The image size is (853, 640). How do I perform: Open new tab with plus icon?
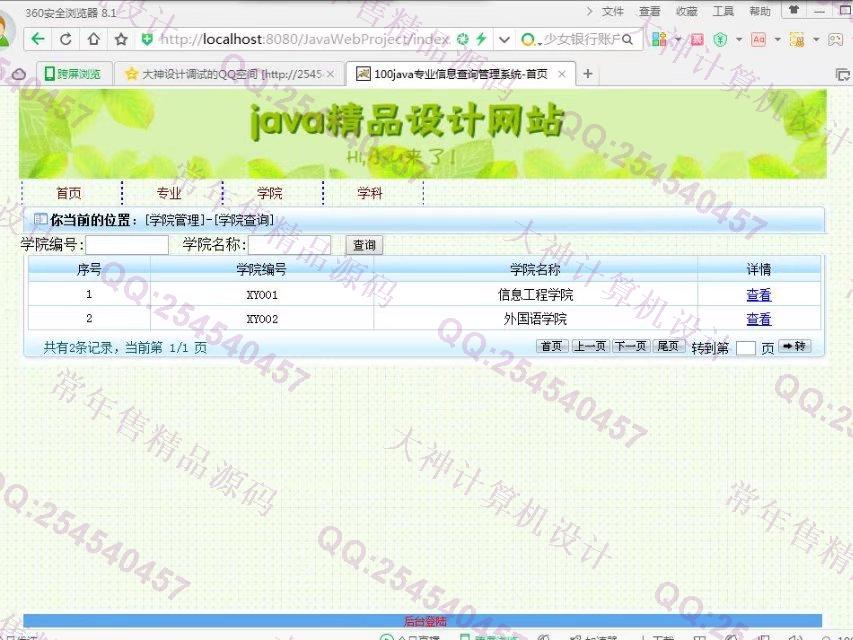[x=588, y=74]
